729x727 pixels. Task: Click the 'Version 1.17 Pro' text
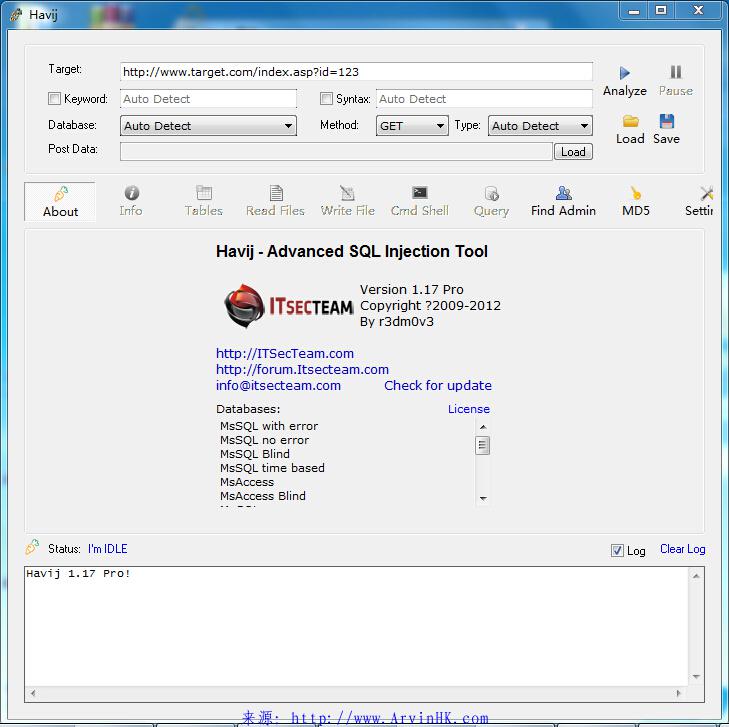click(411, 290)
